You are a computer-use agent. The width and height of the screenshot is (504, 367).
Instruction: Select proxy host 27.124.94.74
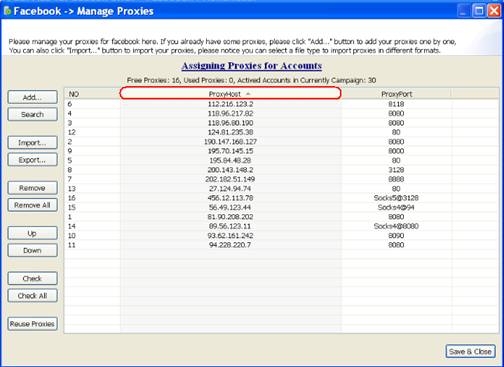[230, 188]
